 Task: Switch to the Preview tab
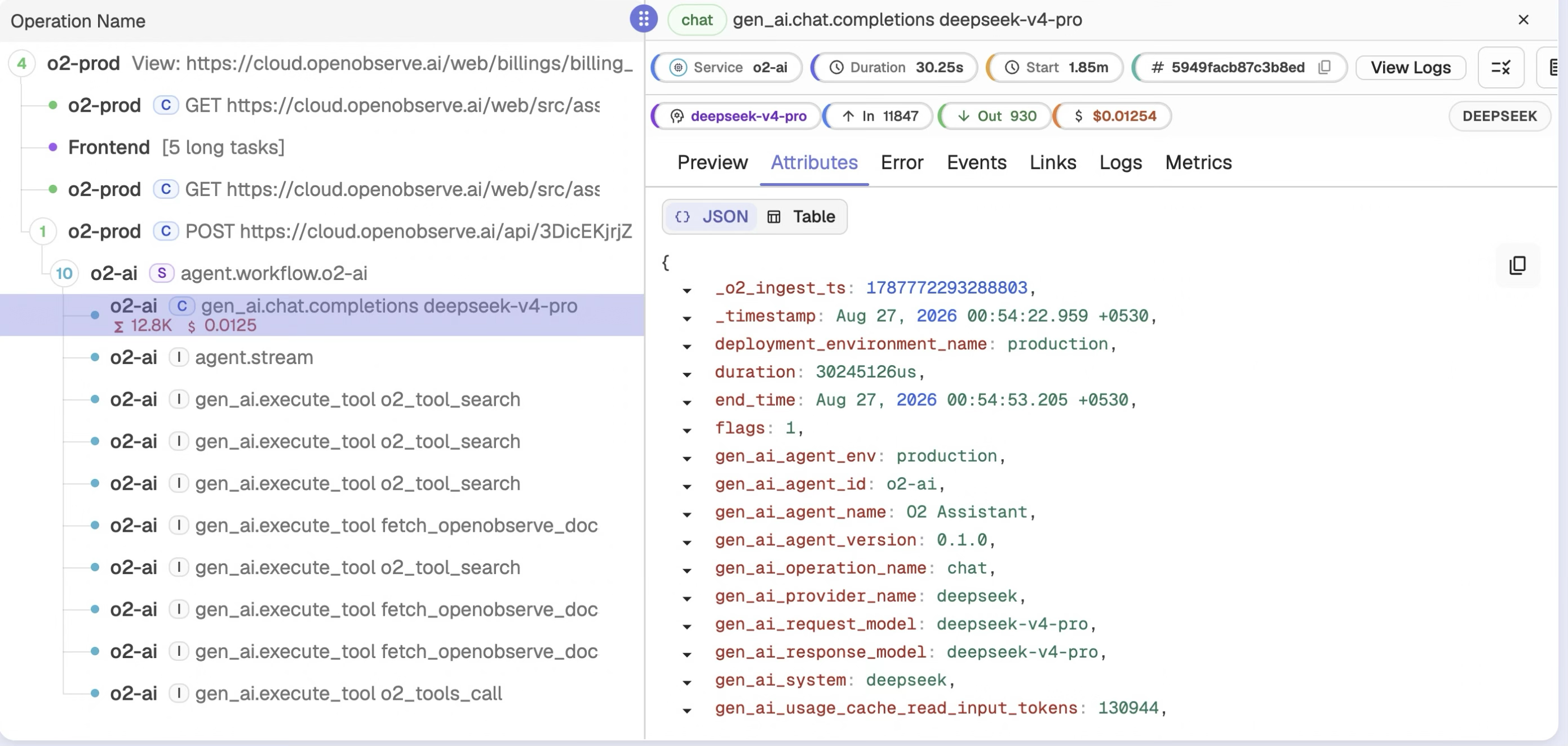pyautogui.click(x=712, y=162)
